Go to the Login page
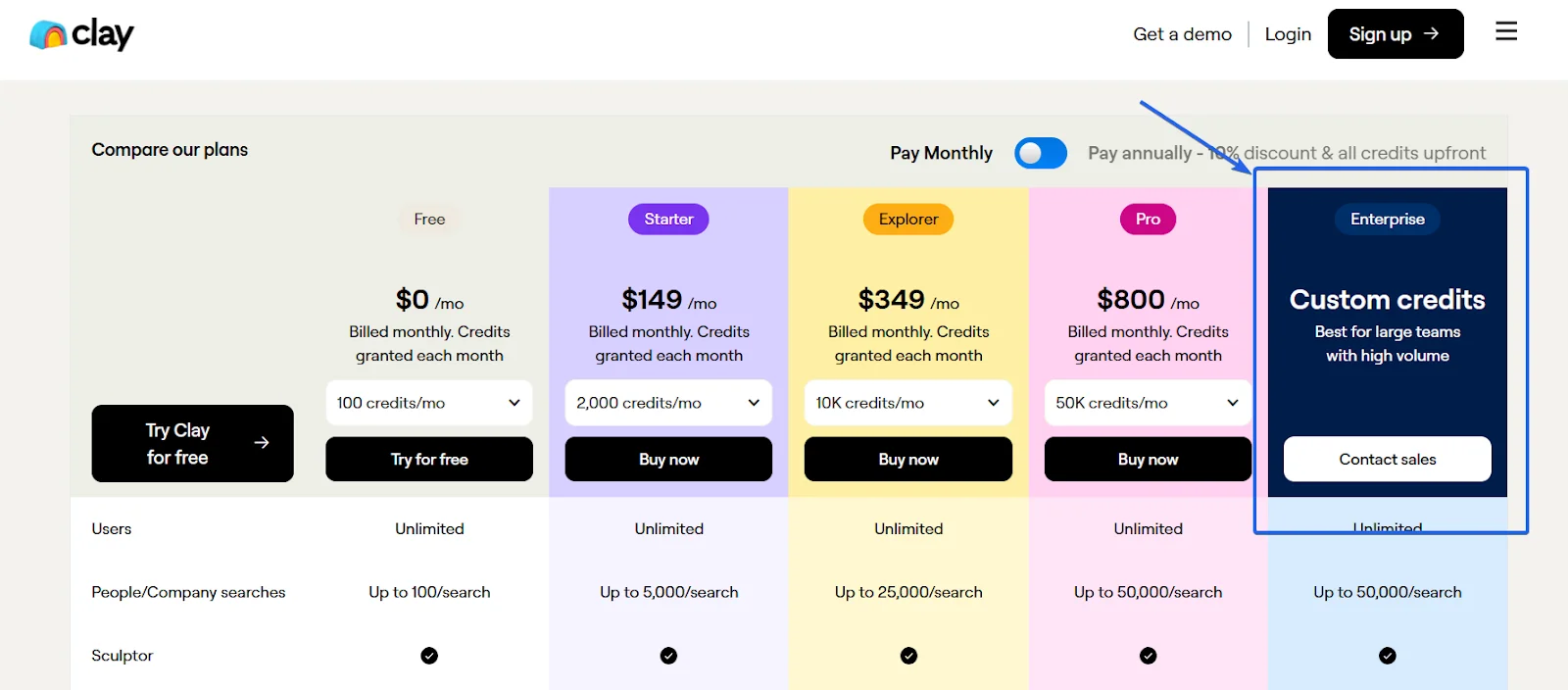 tap(1288, 34)
